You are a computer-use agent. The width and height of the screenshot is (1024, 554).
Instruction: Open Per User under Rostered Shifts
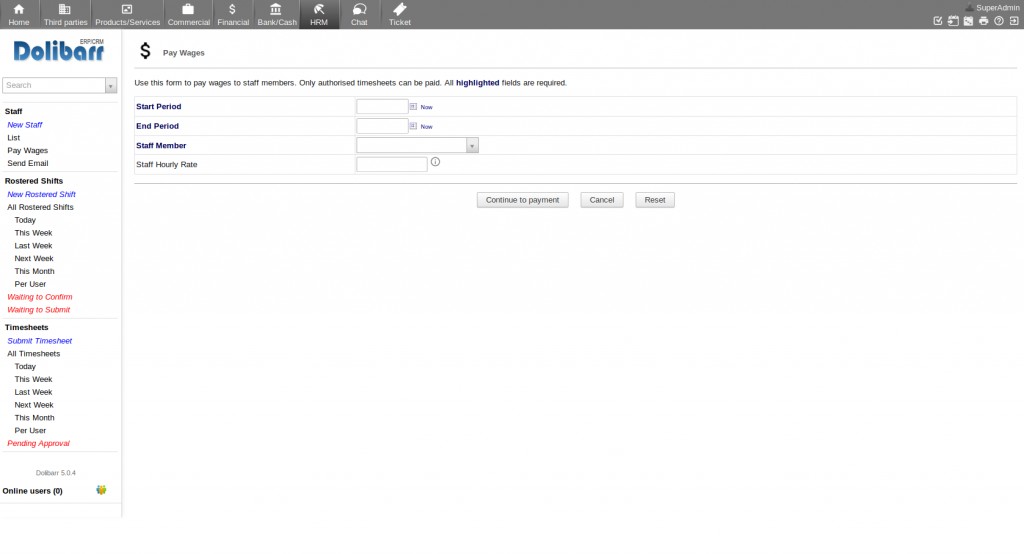point(30,284)
